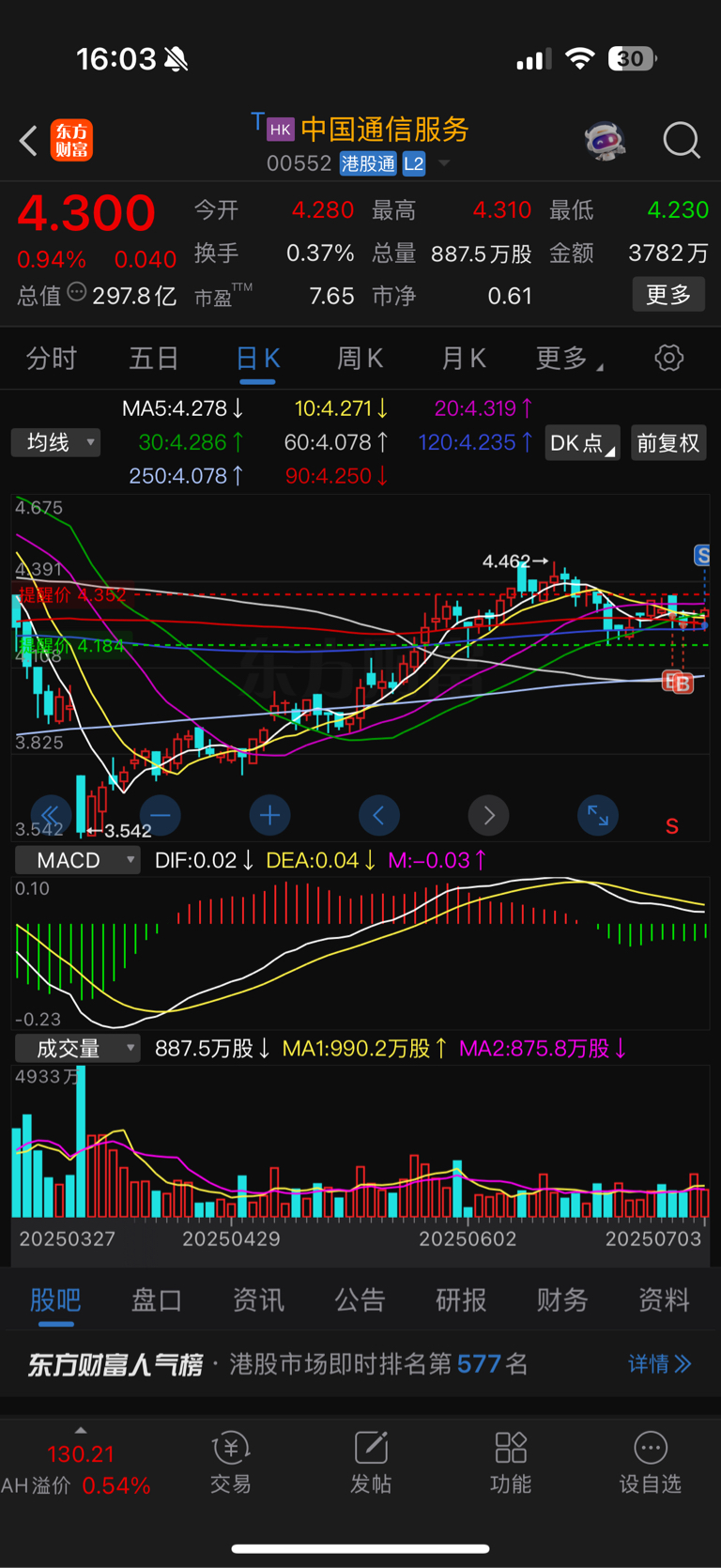This screenshot has height=1568, width=721.
Task: Open the 均线 indicator dropdown
Action: coord(55,442)
